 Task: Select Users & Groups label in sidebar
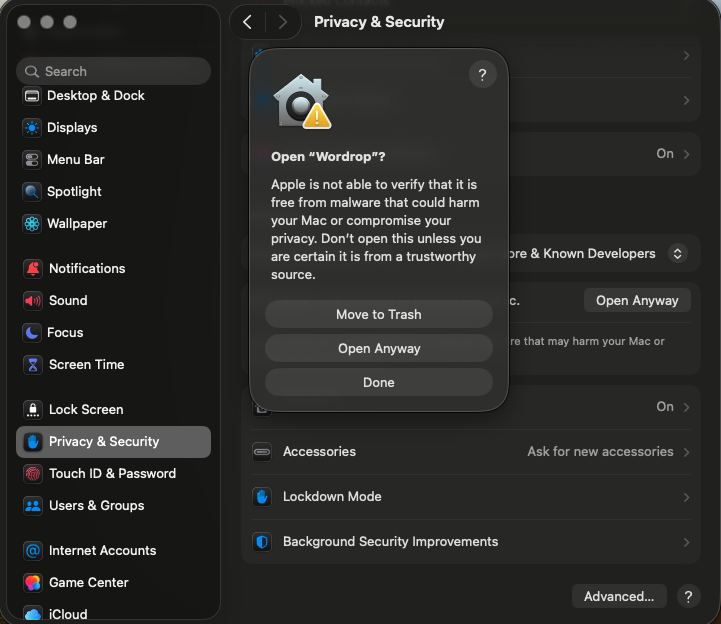pos(97,505)
